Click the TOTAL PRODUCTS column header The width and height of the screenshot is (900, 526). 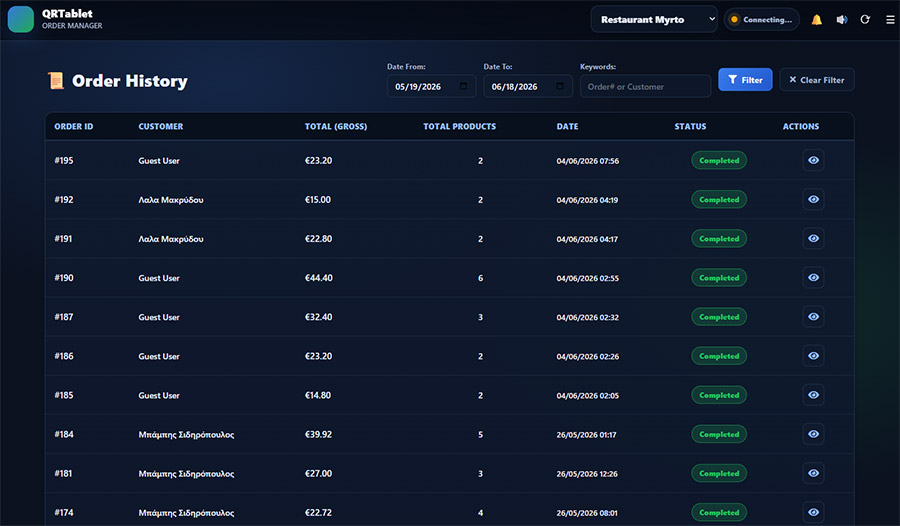pos(460,126)
